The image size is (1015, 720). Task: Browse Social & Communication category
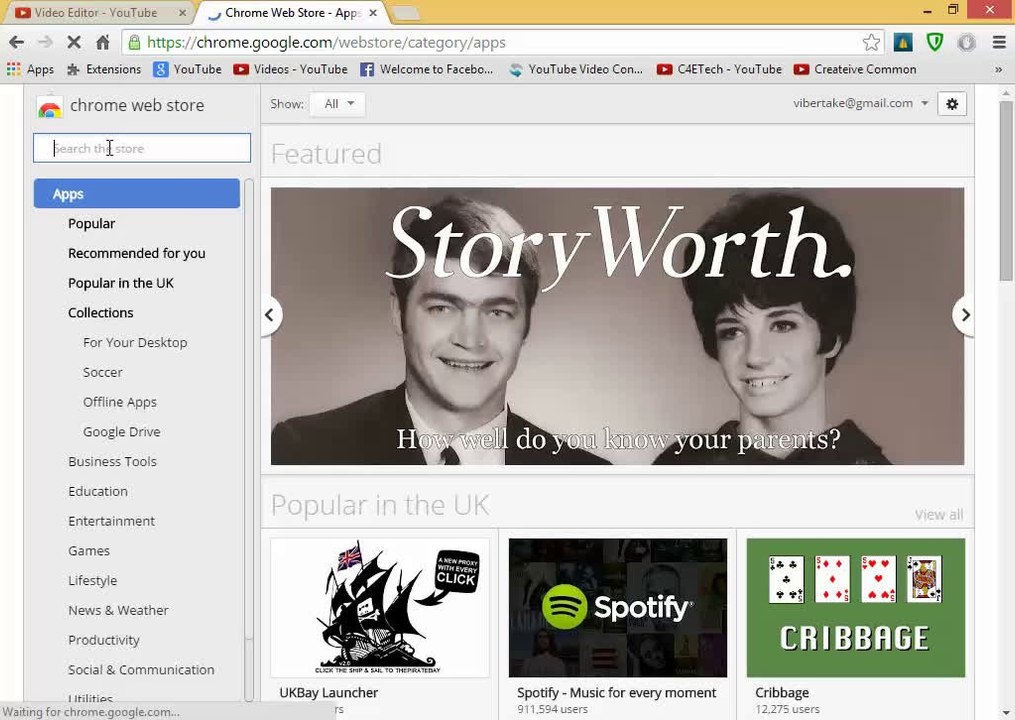click(141, 670)
